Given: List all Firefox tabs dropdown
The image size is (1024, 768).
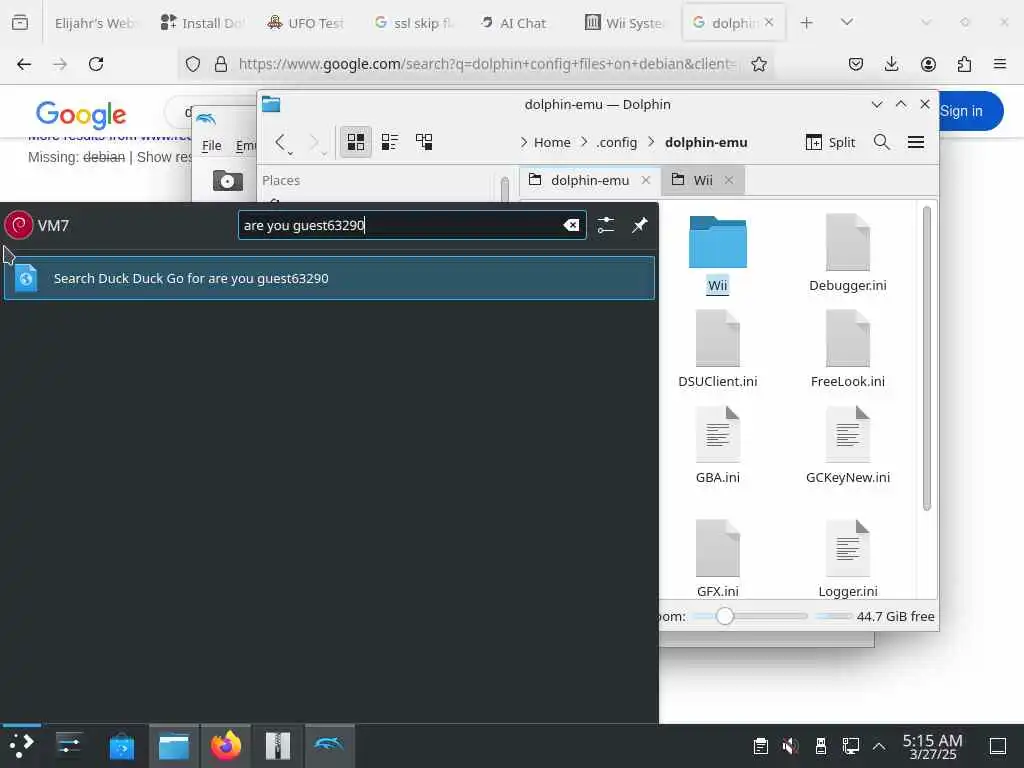Looking at the screenshot, I should tap(846, 23).
